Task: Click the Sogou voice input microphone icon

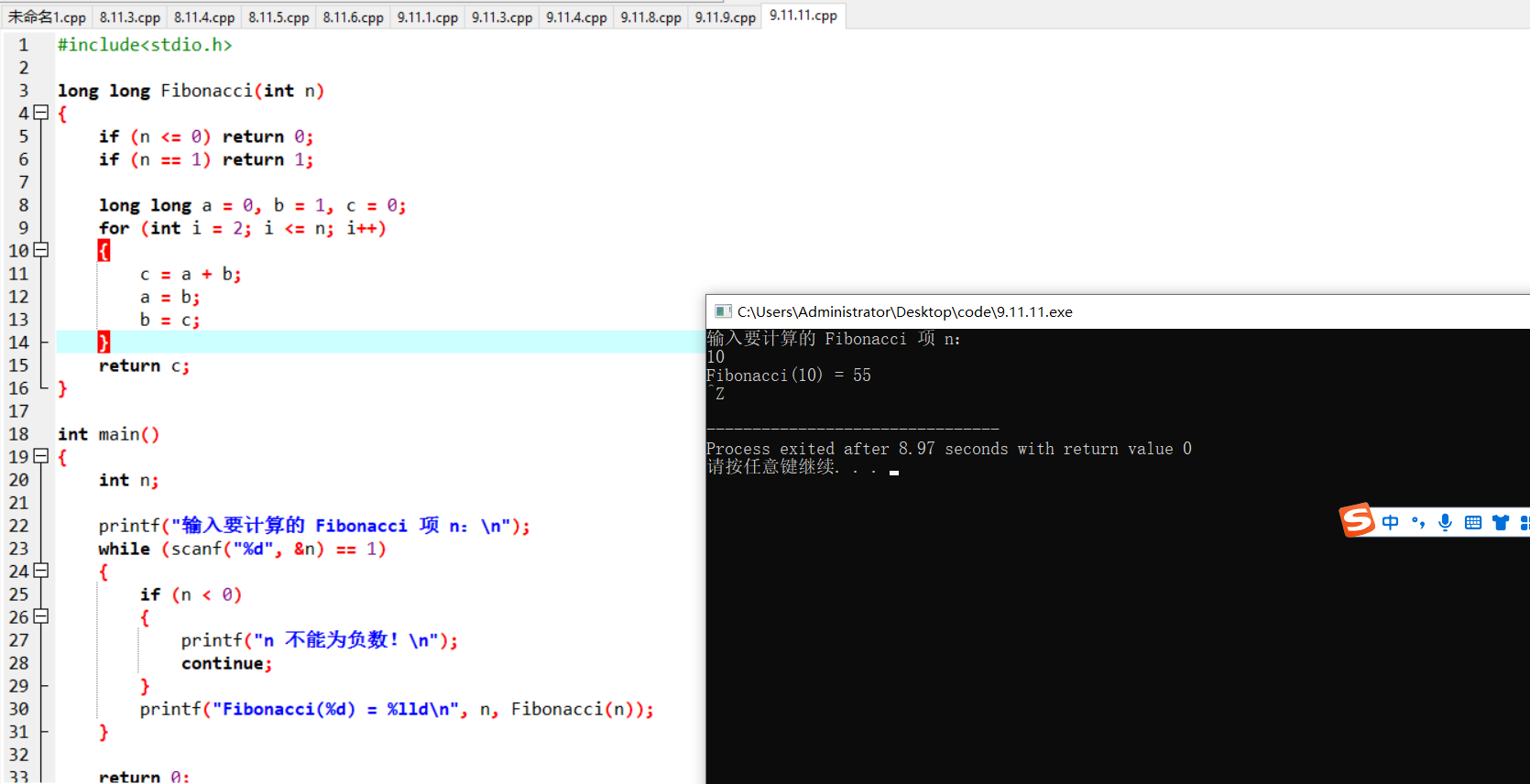Action: pos(1446,522)
